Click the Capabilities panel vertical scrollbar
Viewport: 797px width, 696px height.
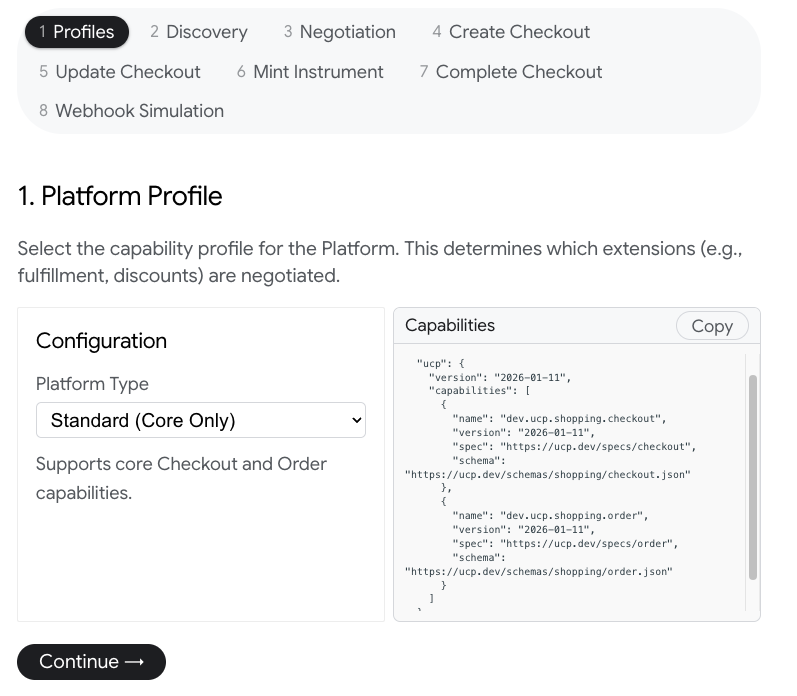753,476
